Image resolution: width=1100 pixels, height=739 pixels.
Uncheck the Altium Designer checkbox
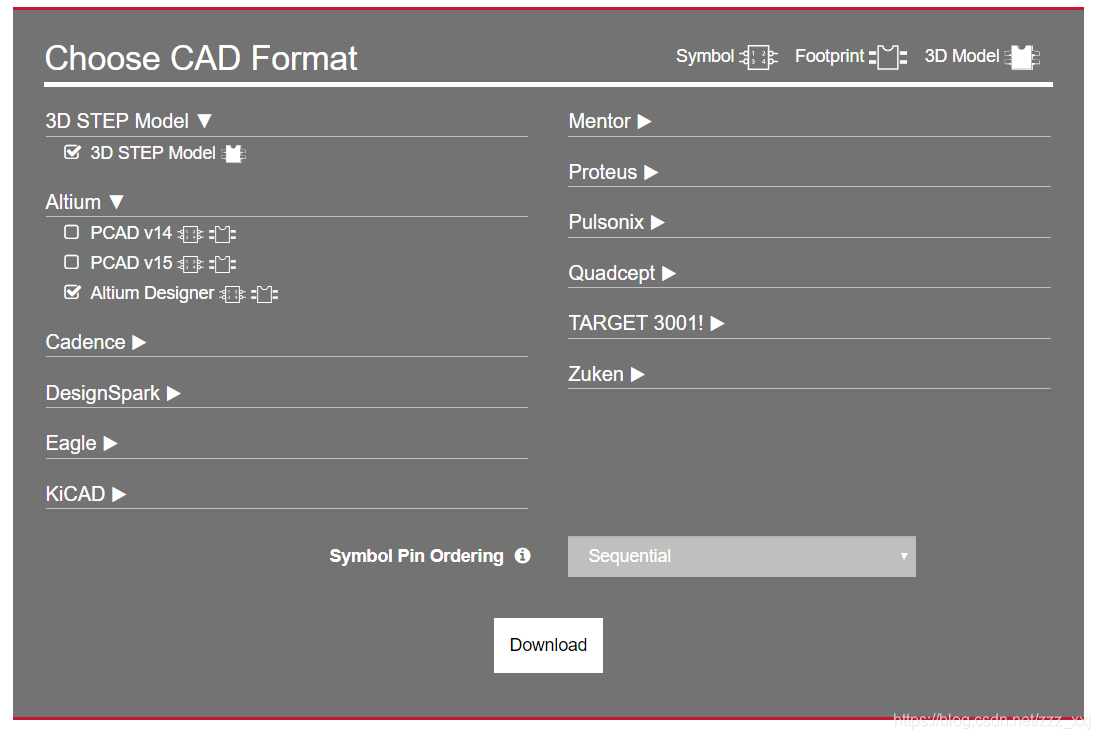point(72,292)
